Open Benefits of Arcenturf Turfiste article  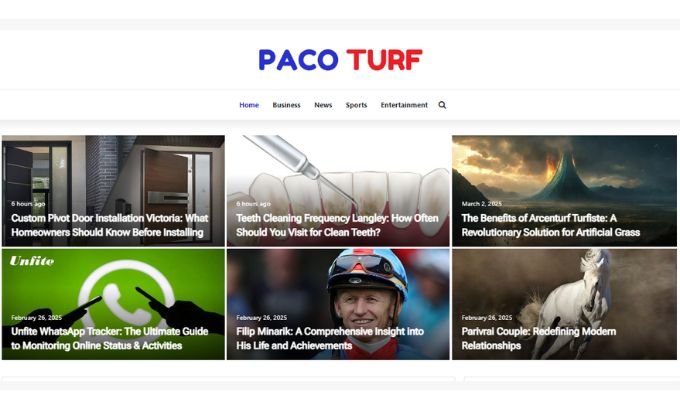(550, 225)
